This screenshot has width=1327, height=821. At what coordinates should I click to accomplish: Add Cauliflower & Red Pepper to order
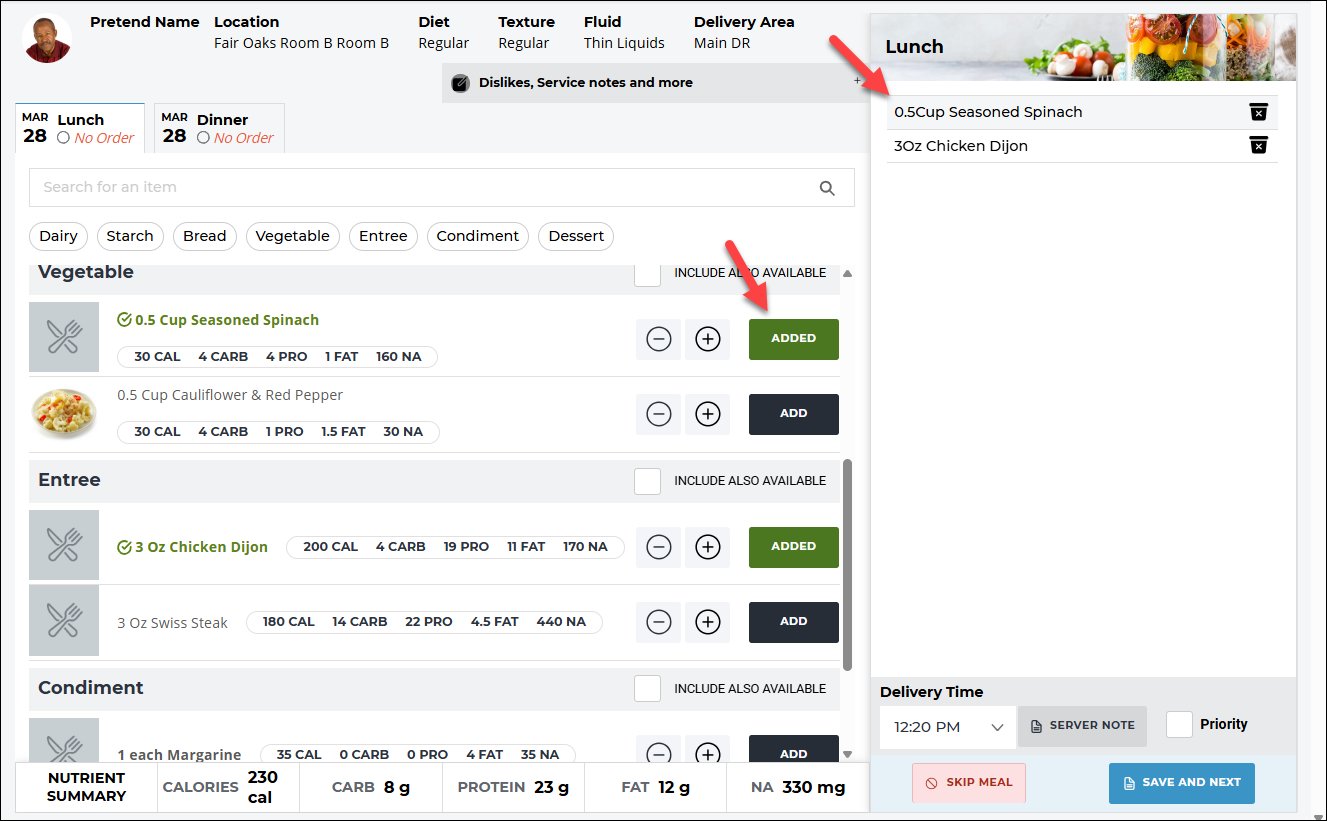794,414
